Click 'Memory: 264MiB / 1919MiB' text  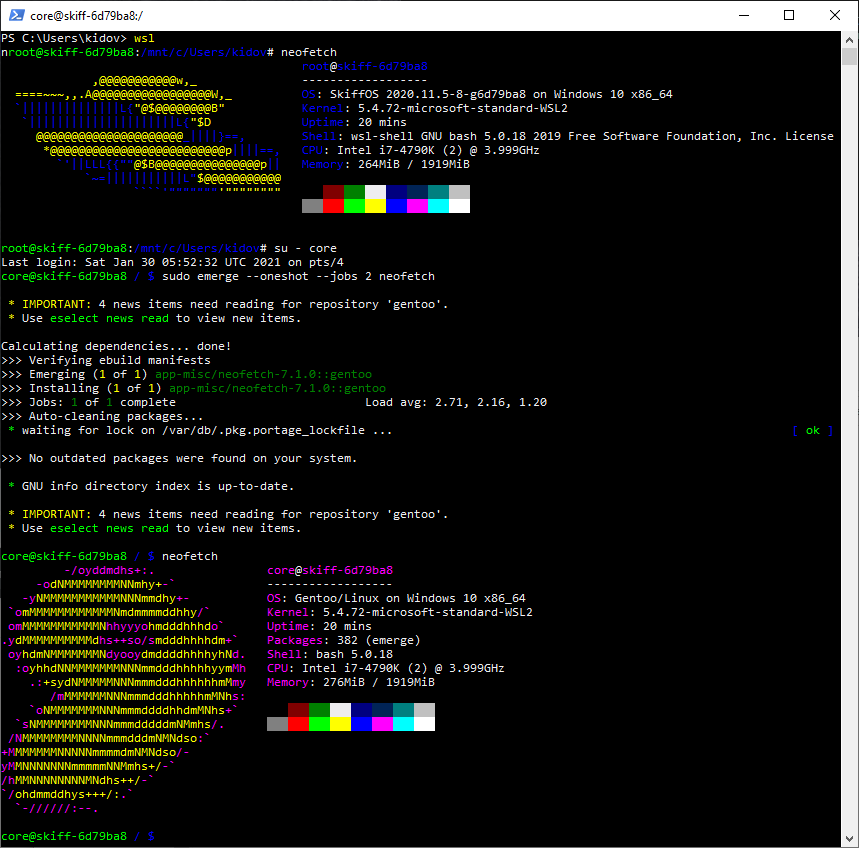(386, 164)
